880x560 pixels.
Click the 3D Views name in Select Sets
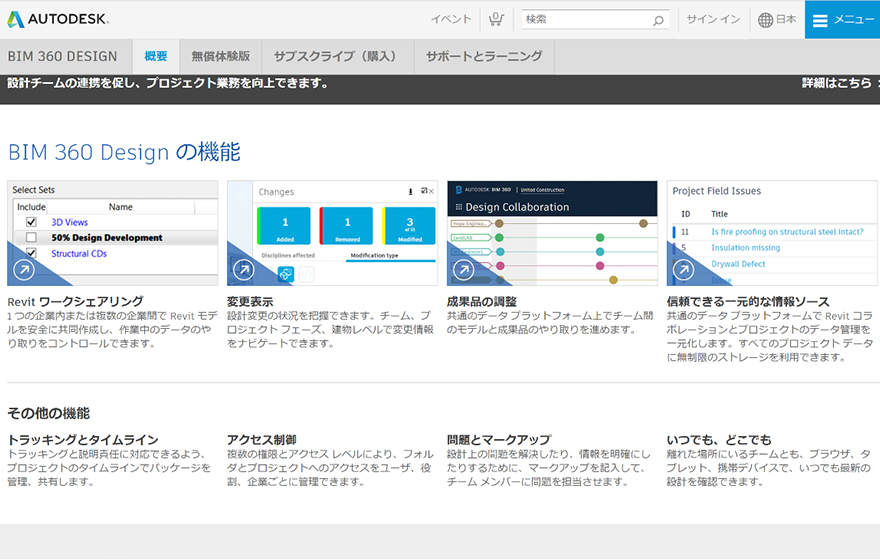click(x=70, y=222)
